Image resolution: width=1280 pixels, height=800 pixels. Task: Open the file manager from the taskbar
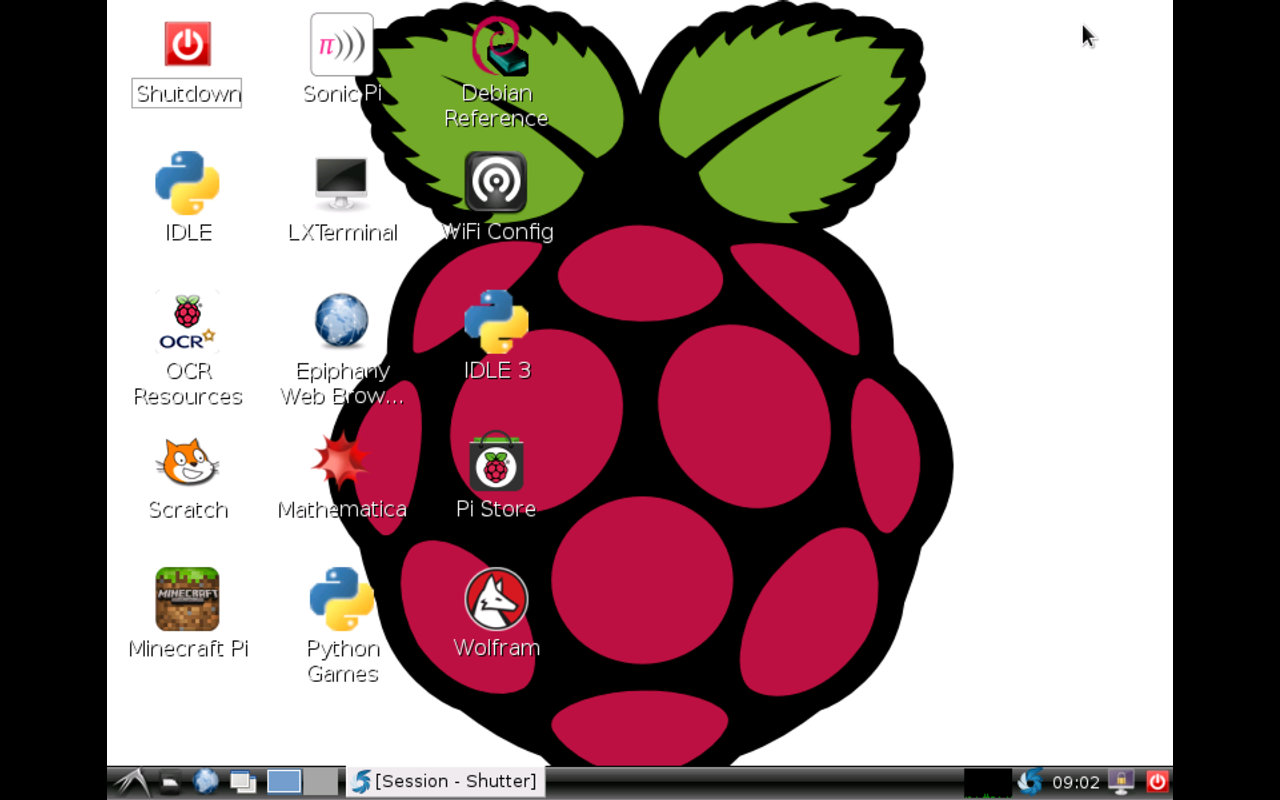(x=171, y=782)
